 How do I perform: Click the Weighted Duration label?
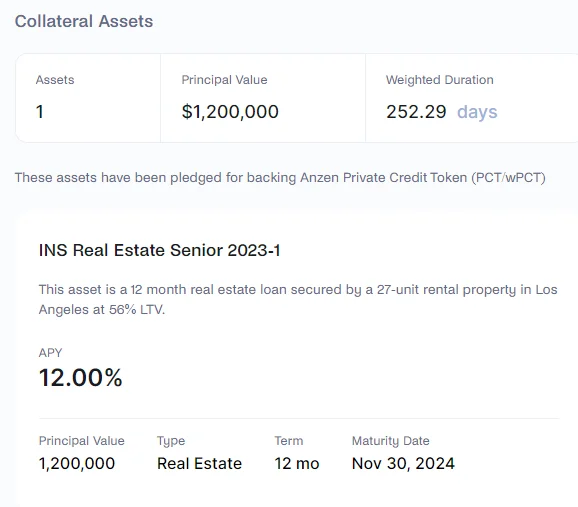click(439, 80)
